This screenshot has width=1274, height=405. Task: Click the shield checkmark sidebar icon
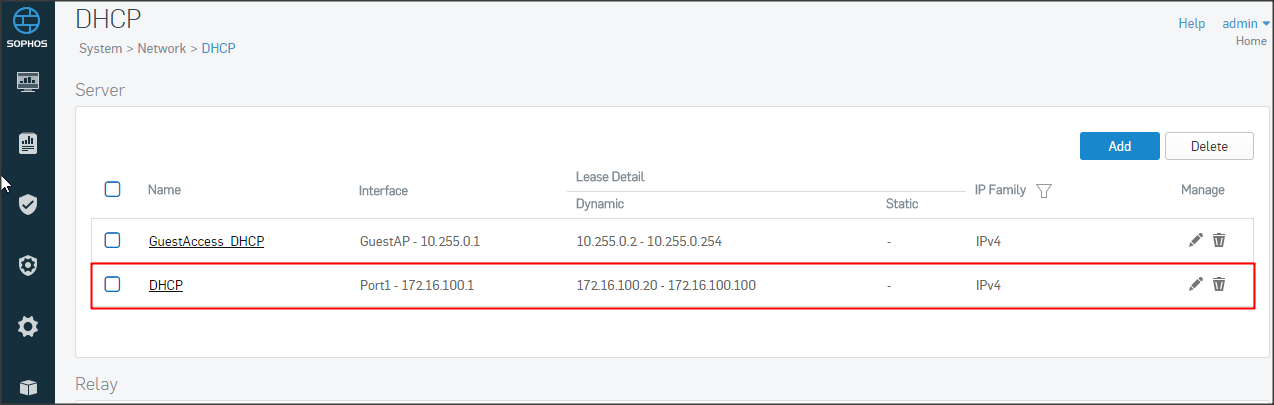point(28,205)
